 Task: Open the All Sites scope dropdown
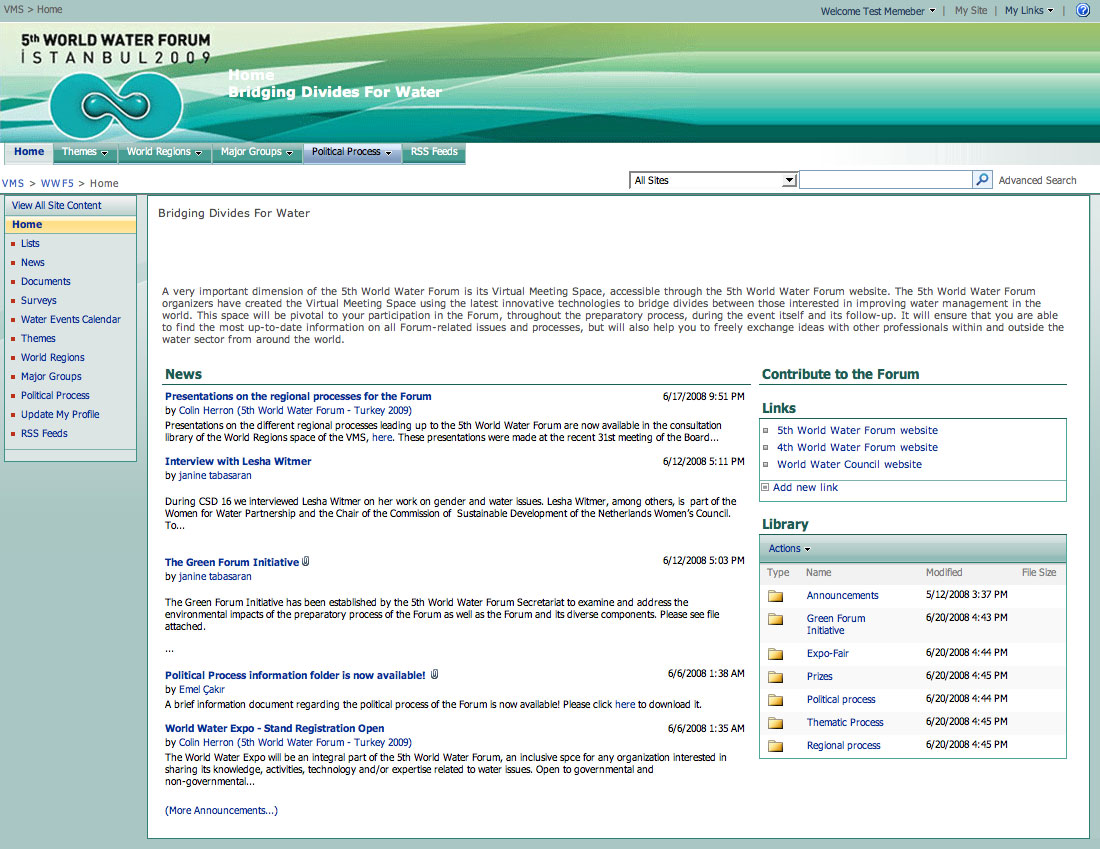point(790,180)
